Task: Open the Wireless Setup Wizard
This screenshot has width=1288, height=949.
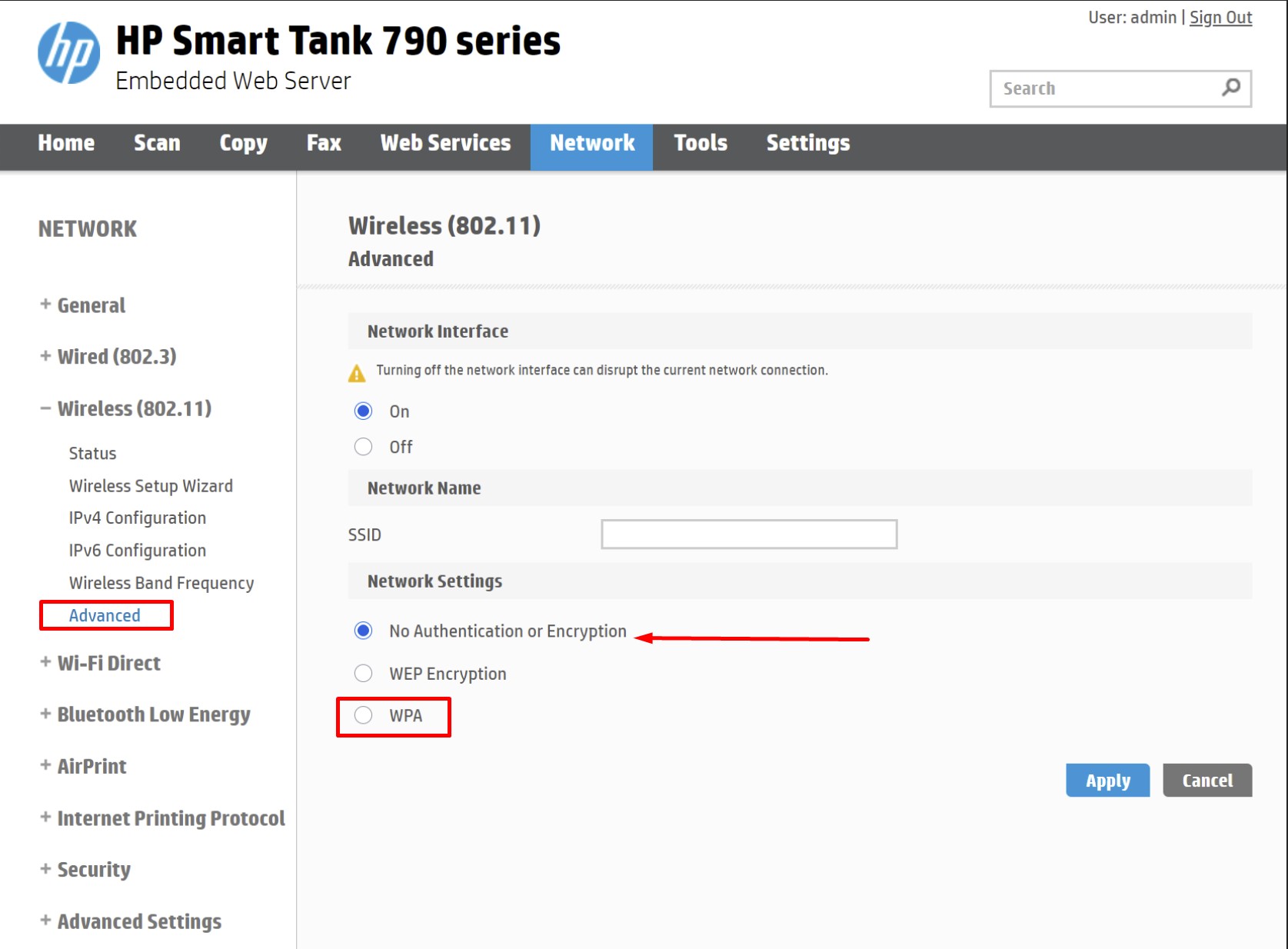Action: coord(151,486)
